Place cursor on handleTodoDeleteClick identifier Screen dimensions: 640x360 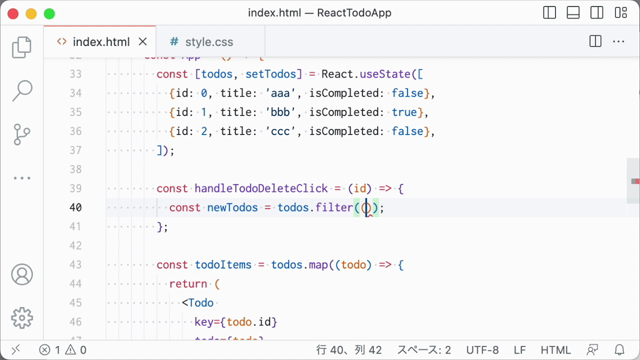pos(261,189)
